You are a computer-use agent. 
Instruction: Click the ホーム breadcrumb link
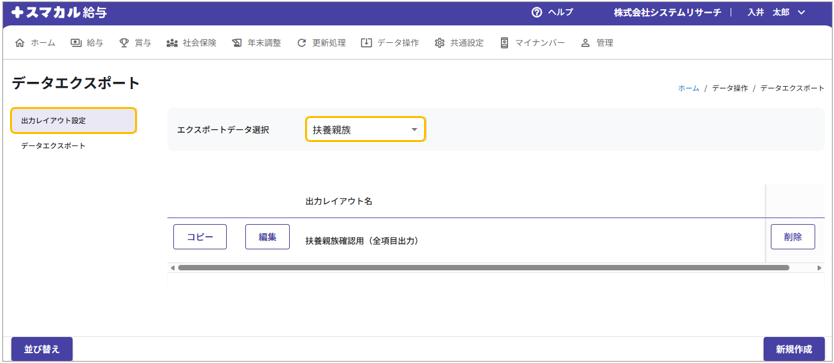(x=688, y=88)
